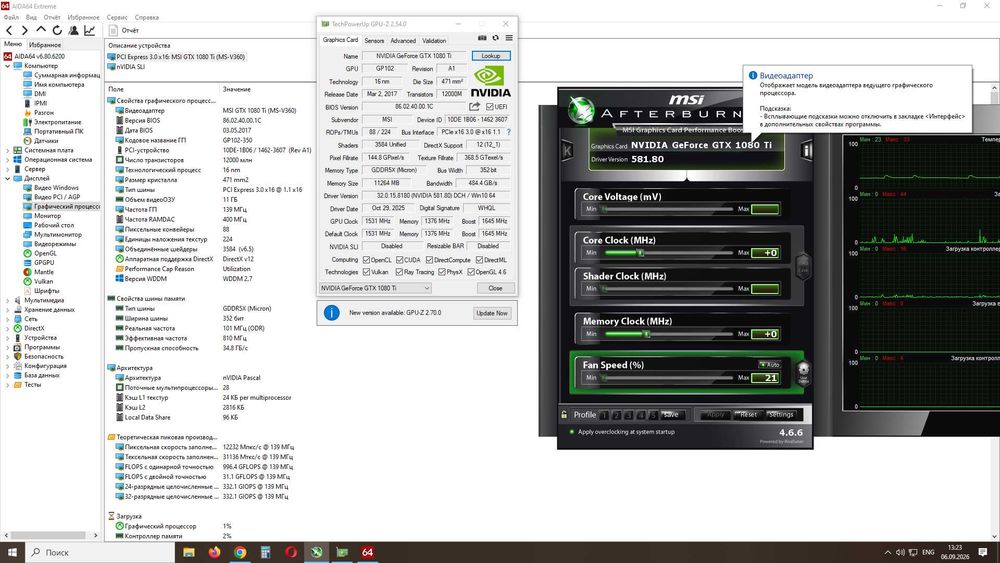
Task: Click Afterburner Reset button
Action: pyautogui.click(x=748, y=414)
